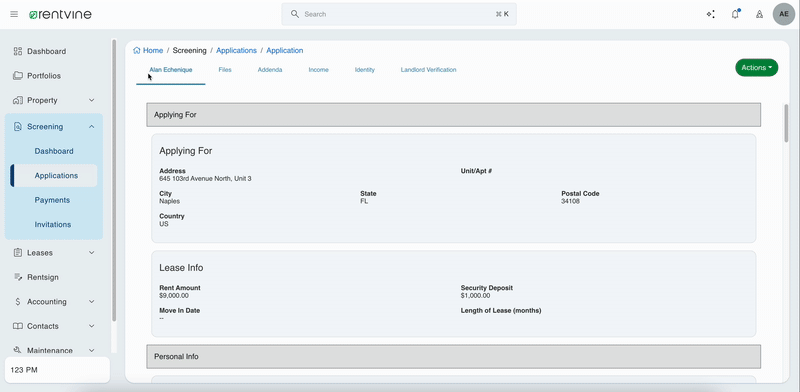Collapse the Screening menu chevron
This screenshot has height=392, width=800.
(x=92, y=127)
